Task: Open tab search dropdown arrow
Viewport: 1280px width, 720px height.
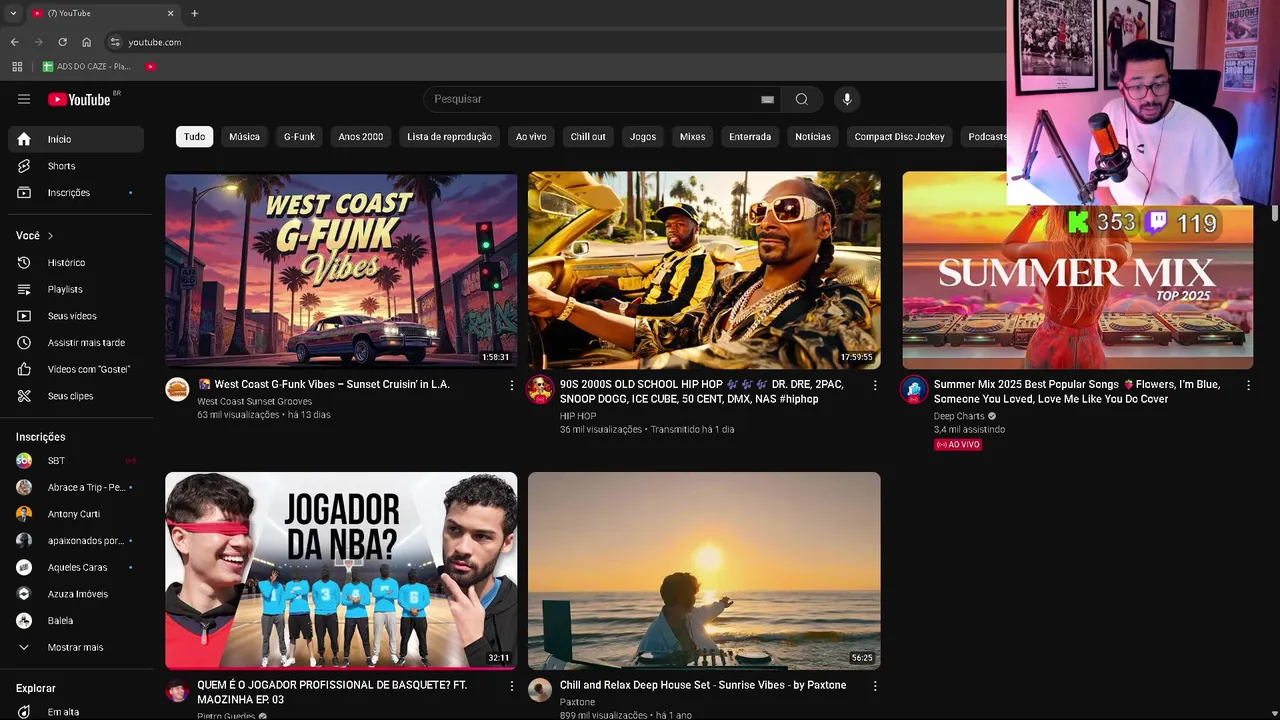Action: point(13,13)
